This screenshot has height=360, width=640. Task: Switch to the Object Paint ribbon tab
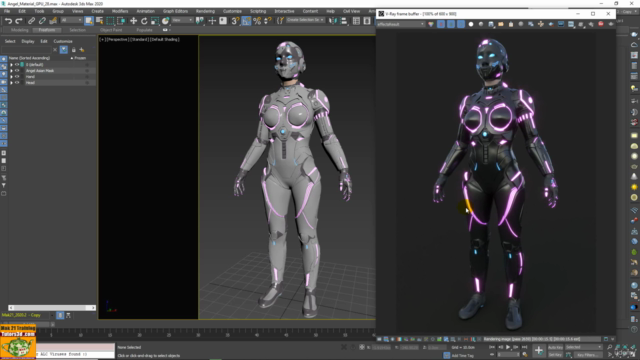(111, 30)
